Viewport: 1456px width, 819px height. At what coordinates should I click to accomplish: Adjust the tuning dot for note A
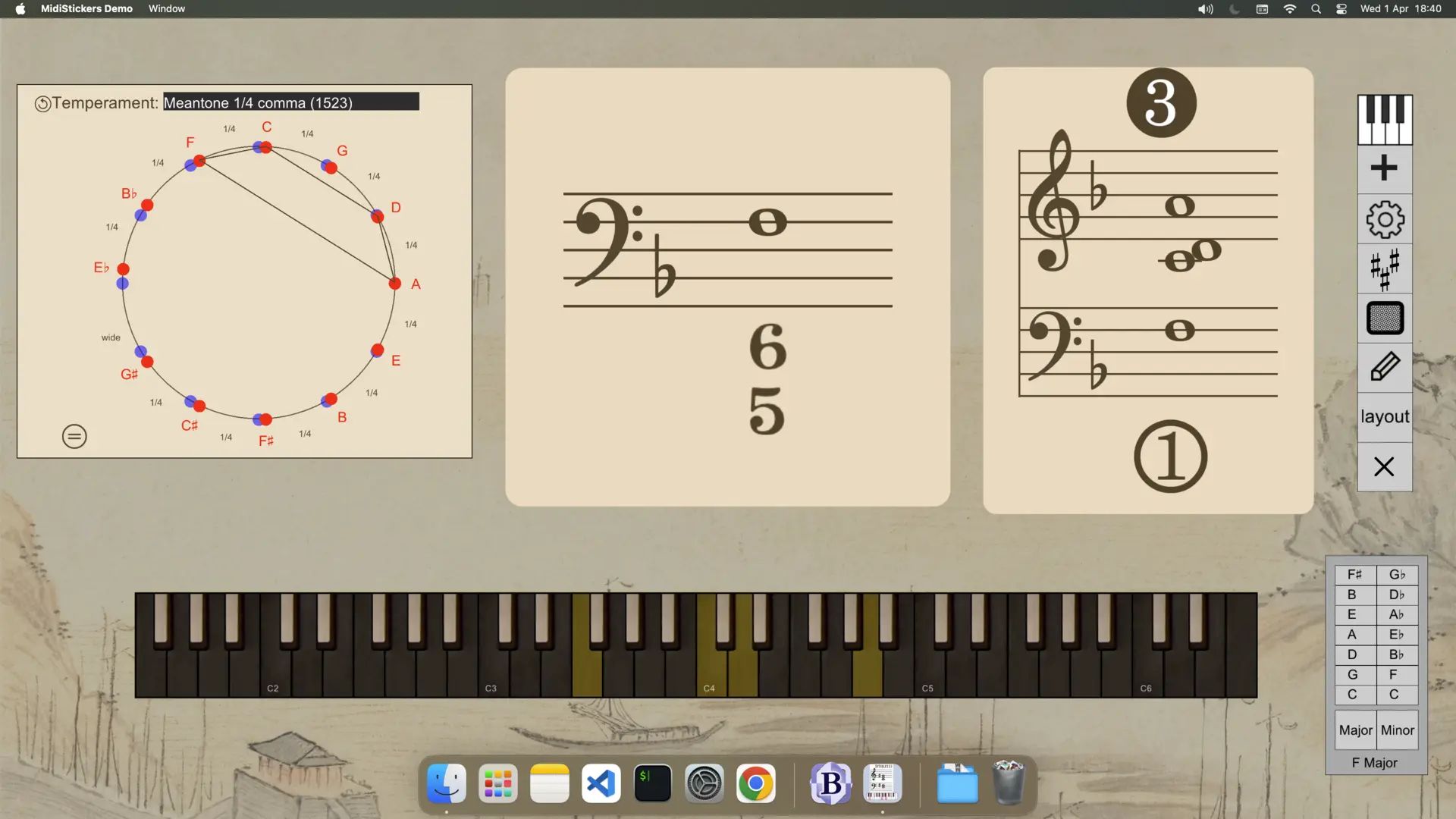[x=394, y=284]
